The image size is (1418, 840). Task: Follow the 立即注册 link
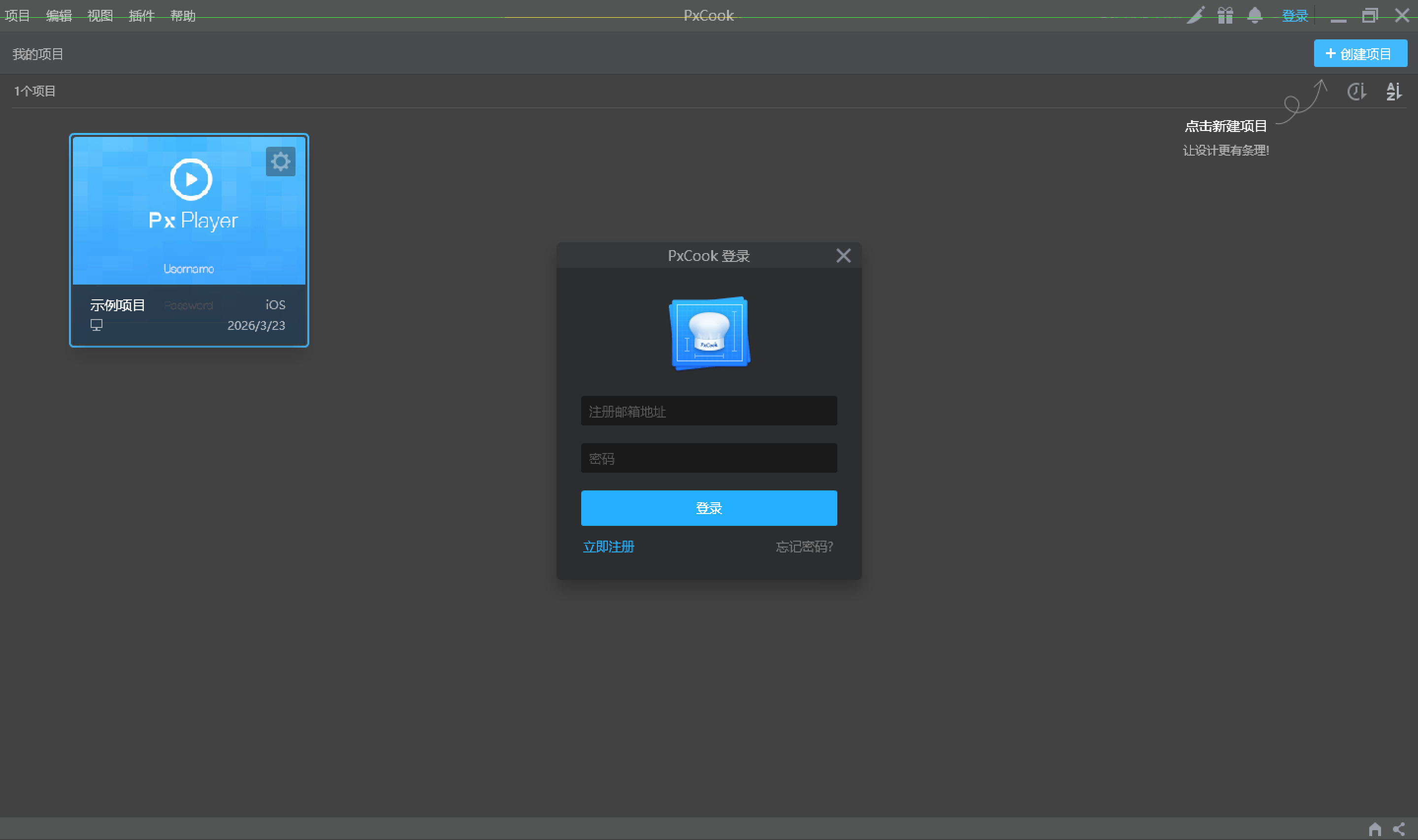[x=608, y=546]
